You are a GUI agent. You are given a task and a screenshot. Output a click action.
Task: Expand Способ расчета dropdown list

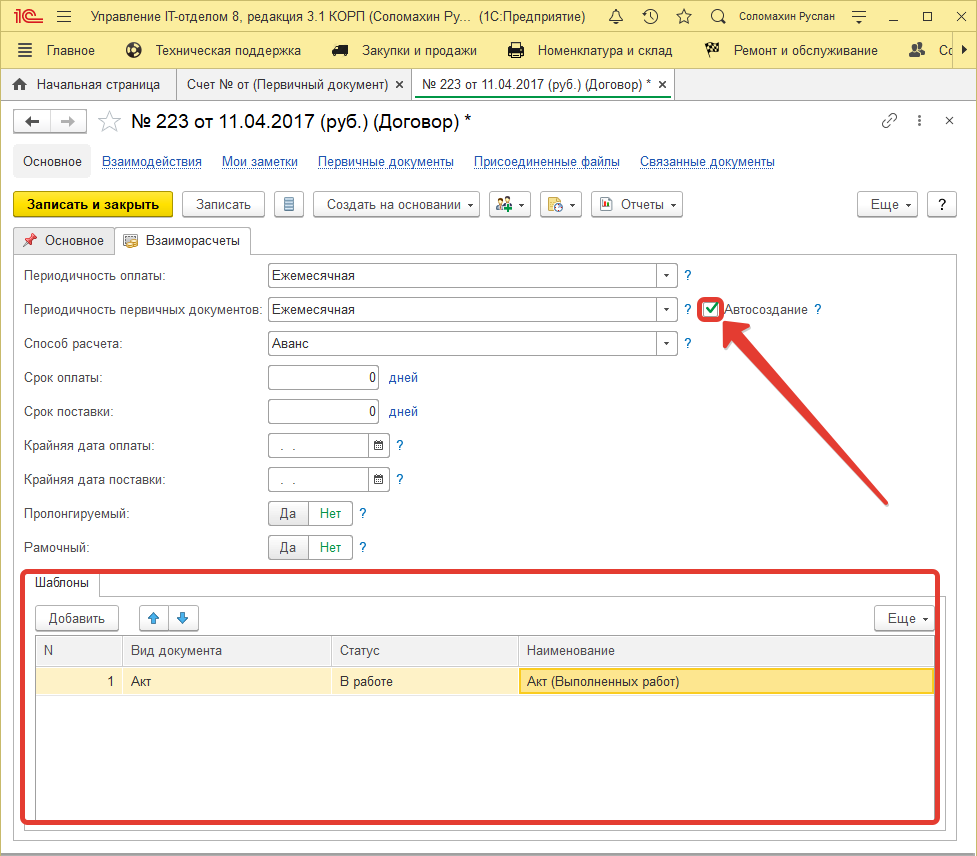tap(666, 344)
